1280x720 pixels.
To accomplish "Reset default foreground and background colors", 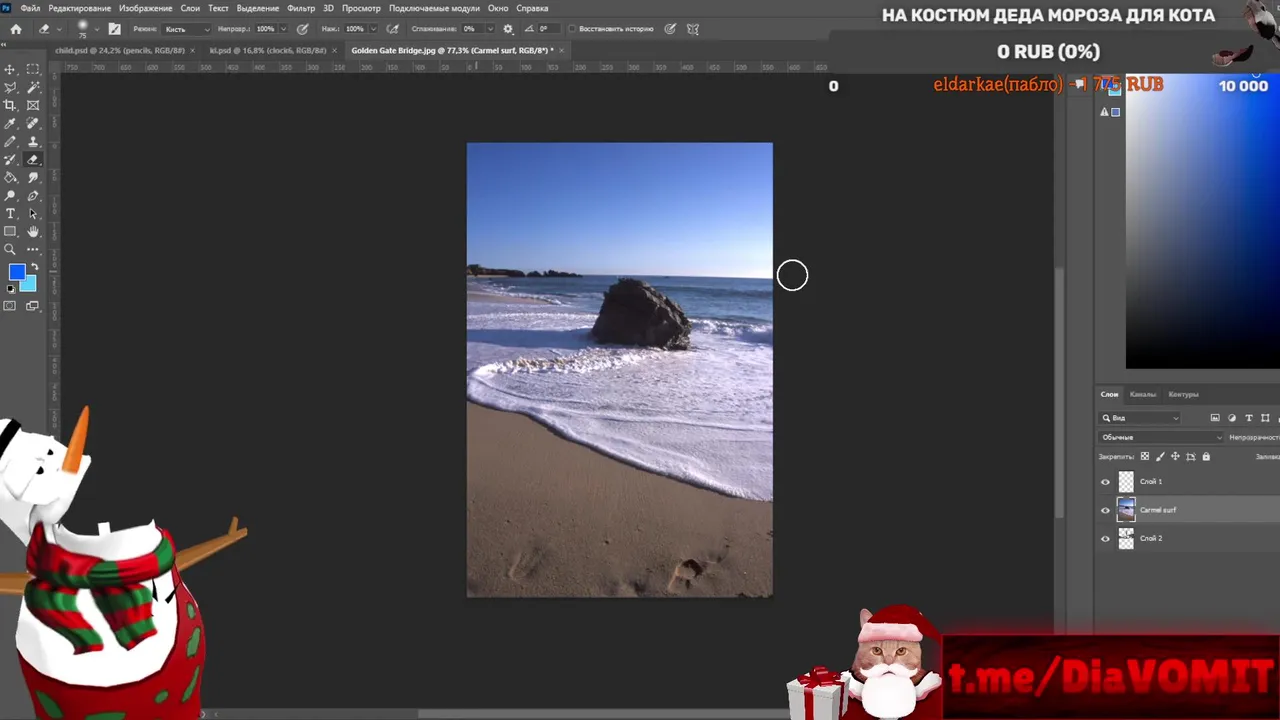I will [11, 289].
